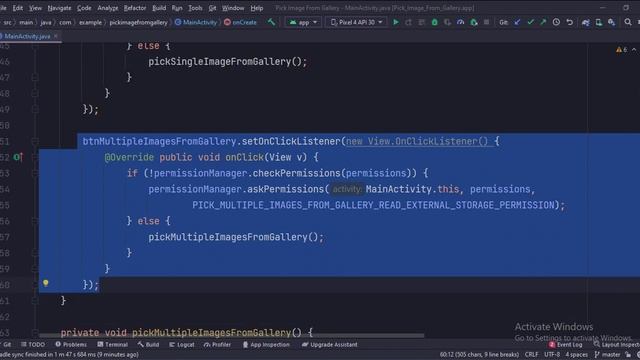
Task: Click the red onCreate method icon in breadcrumbs
Action: click(x=227, y=22)
